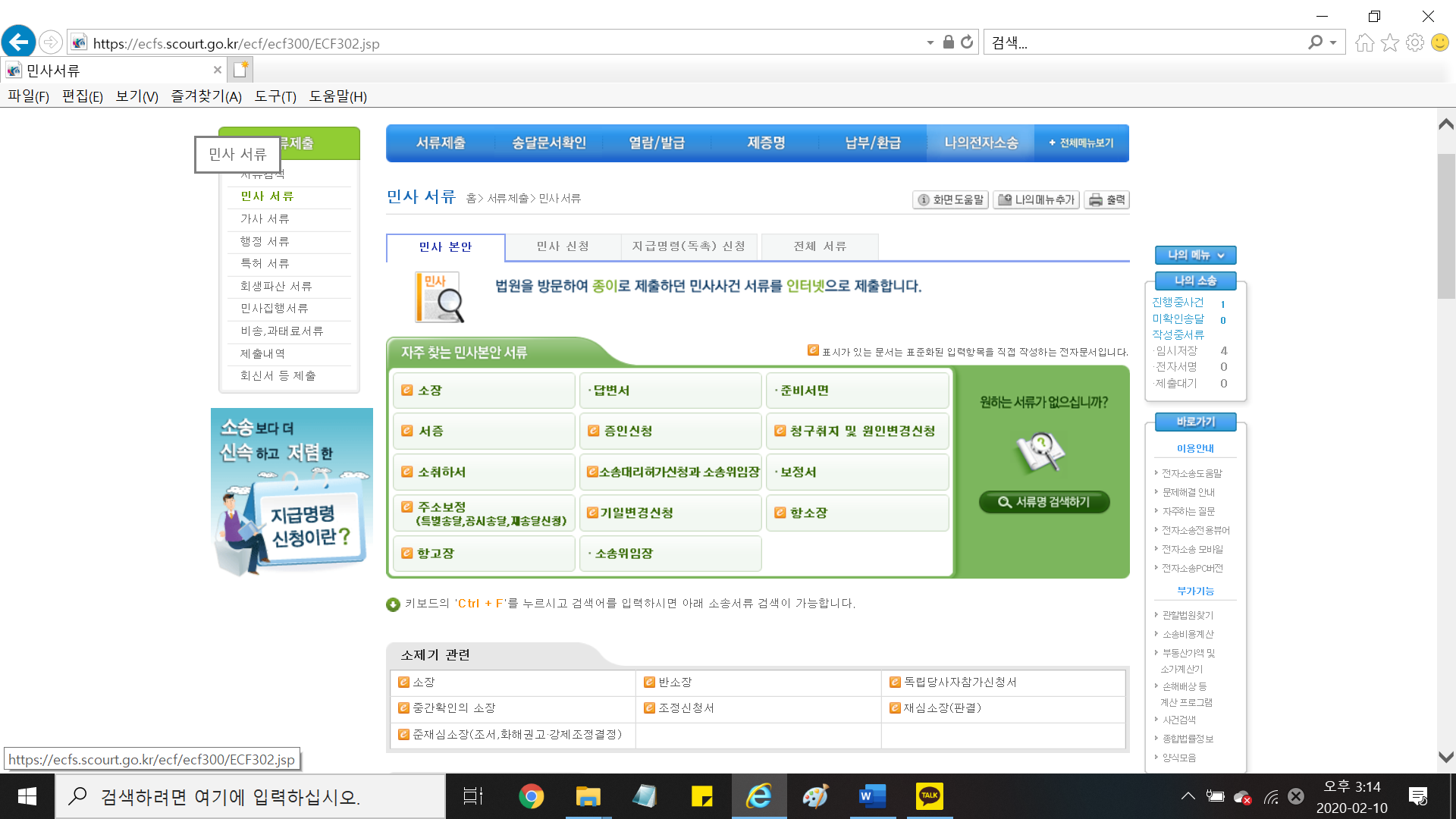Image resolution: width=1456 pixels, height=819 pixels.
Task: Open the 답변서 document link
Action: 611,391
